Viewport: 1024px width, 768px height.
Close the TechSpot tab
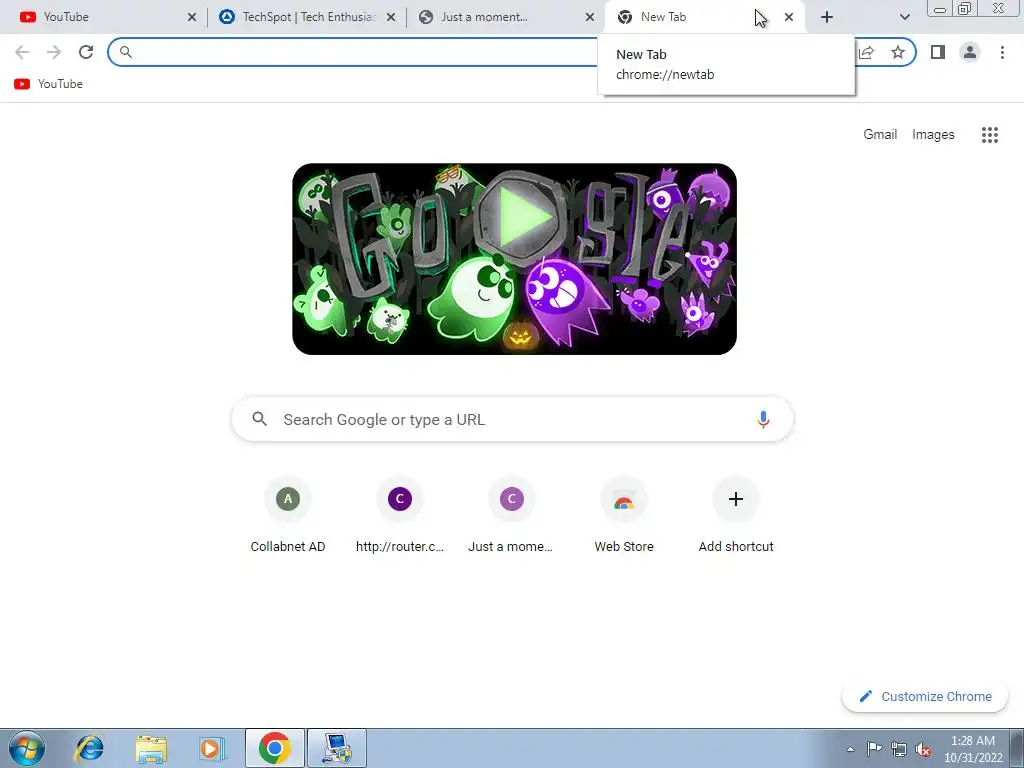(x=391, y=17)
